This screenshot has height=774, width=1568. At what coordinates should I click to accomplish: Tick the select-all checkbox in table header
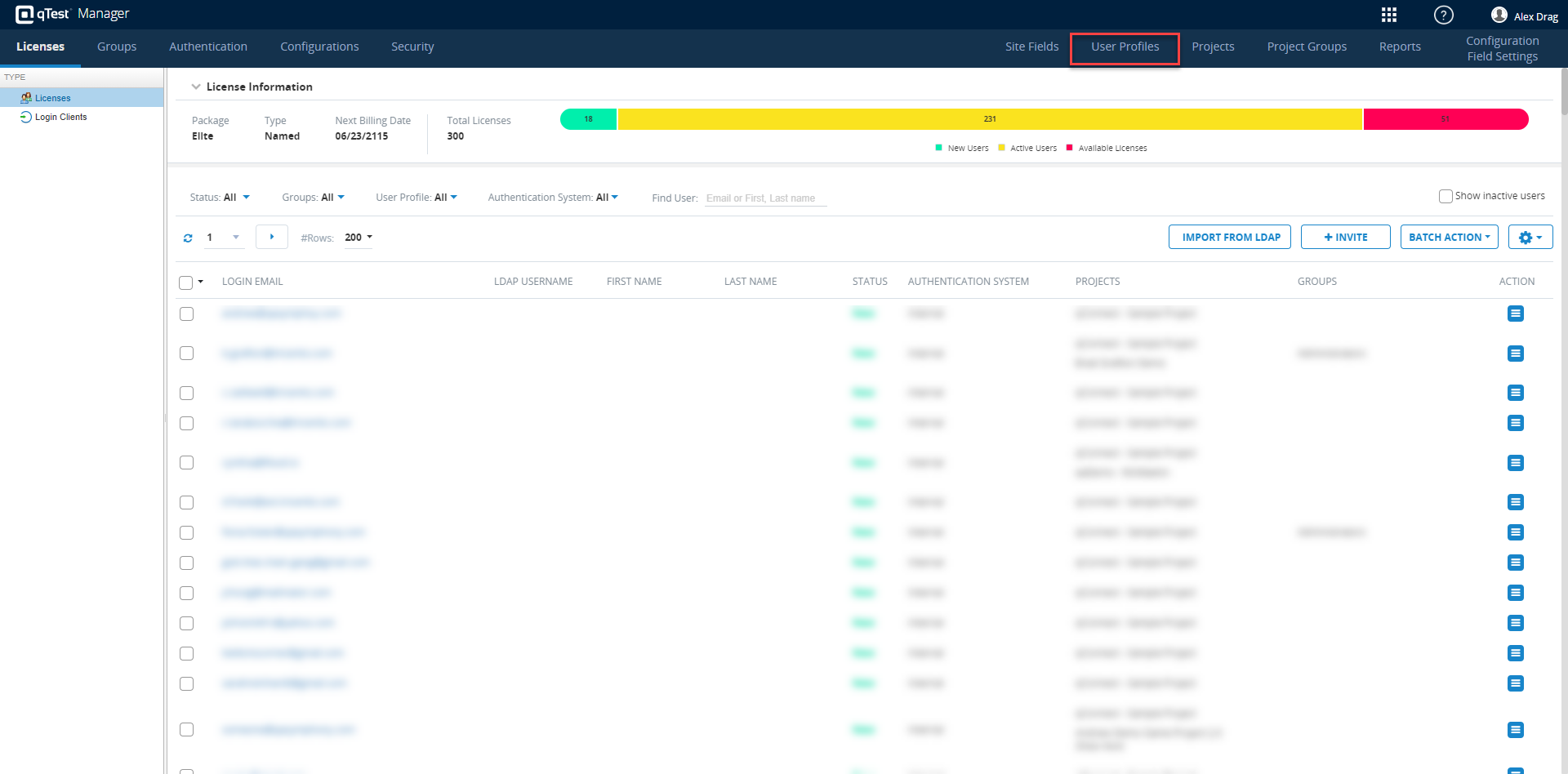pos(186,282)
